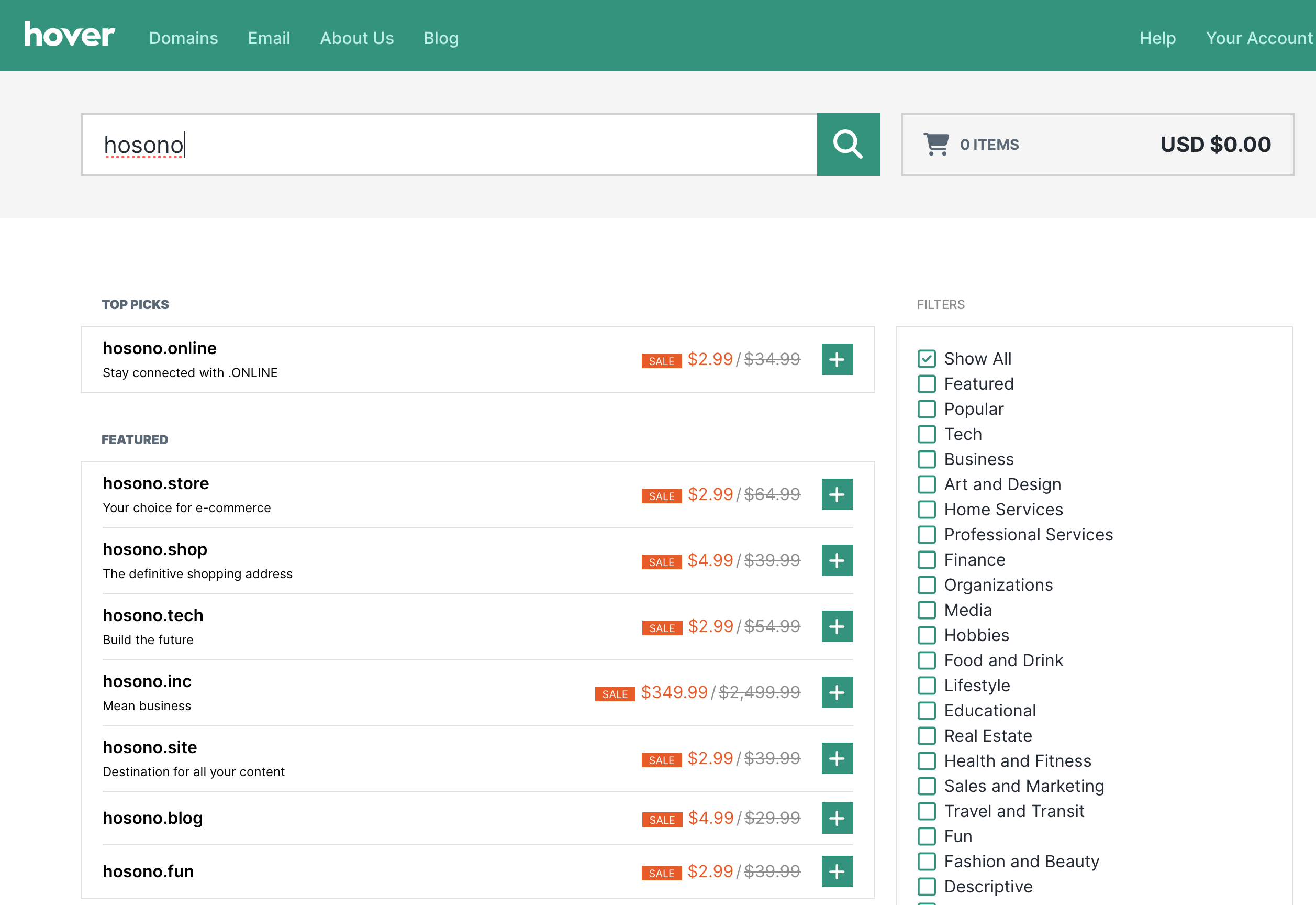Open the cart summary showing USD $0.00
Image resolution: width=1316 pixels, height=905 pixels.
[x=1097, y=145]
